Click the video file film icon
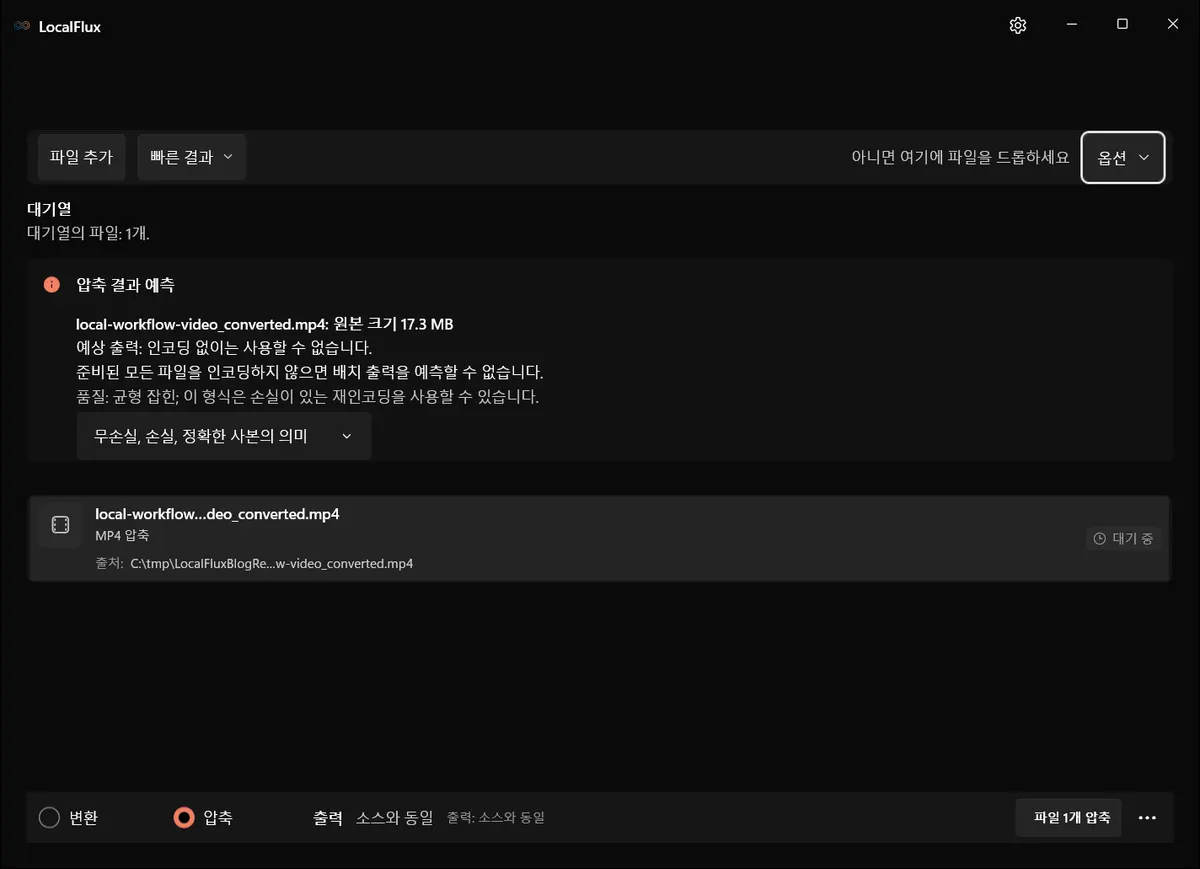 point(60,525)
